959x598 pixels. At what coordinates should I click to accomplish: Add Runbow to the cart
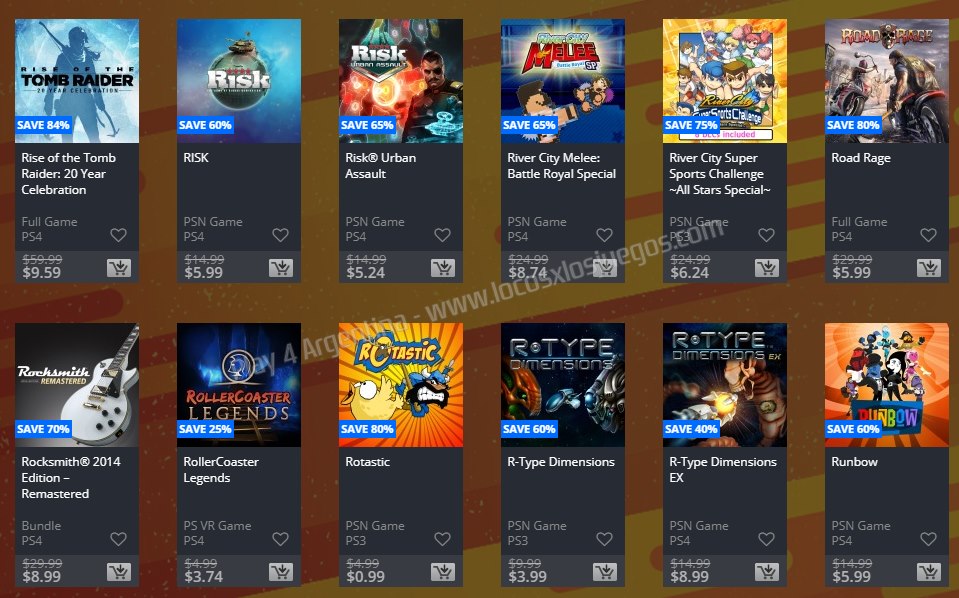coord(928,572)
